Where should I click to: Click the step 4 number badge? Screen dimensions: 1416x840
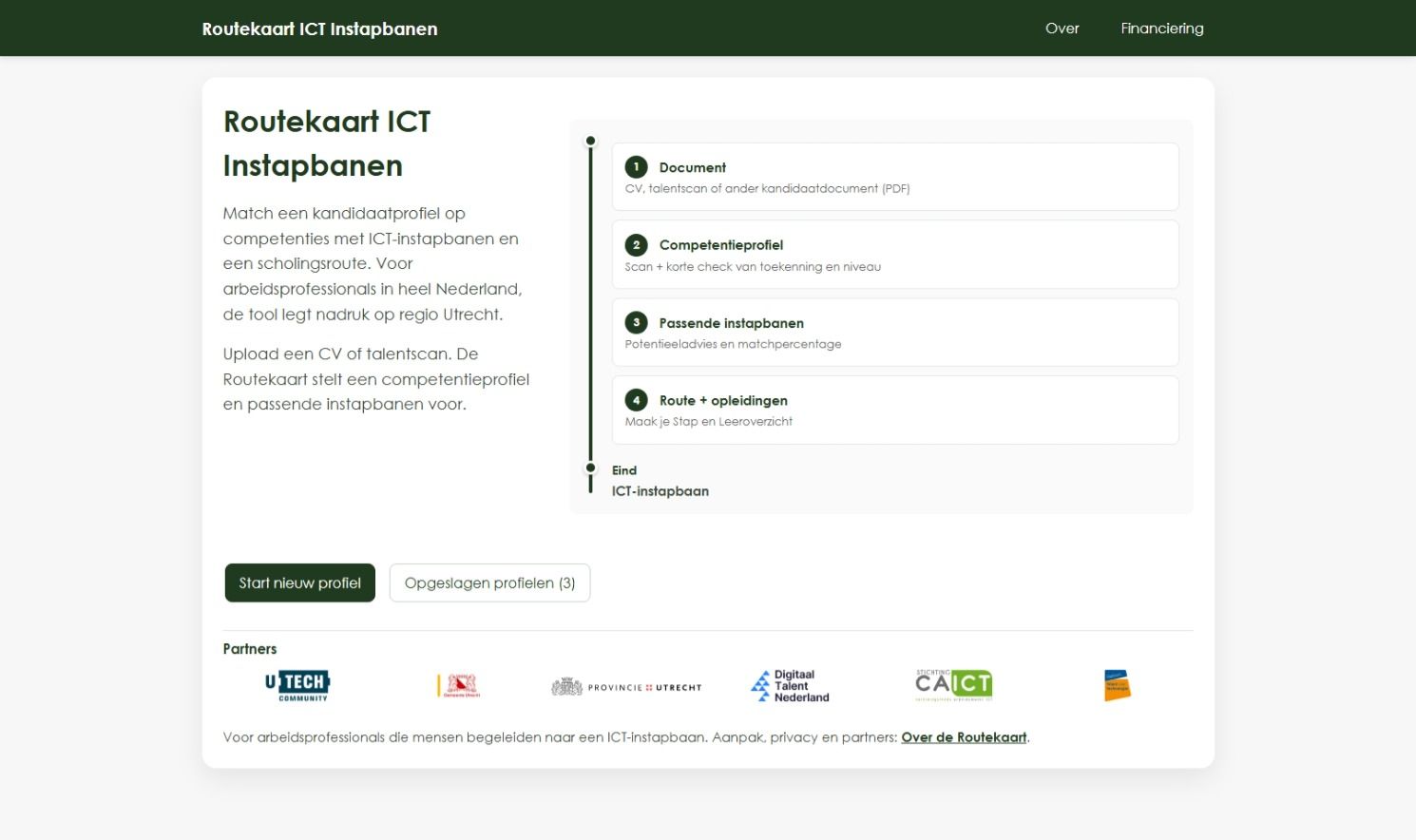click(x=637, y=400)
